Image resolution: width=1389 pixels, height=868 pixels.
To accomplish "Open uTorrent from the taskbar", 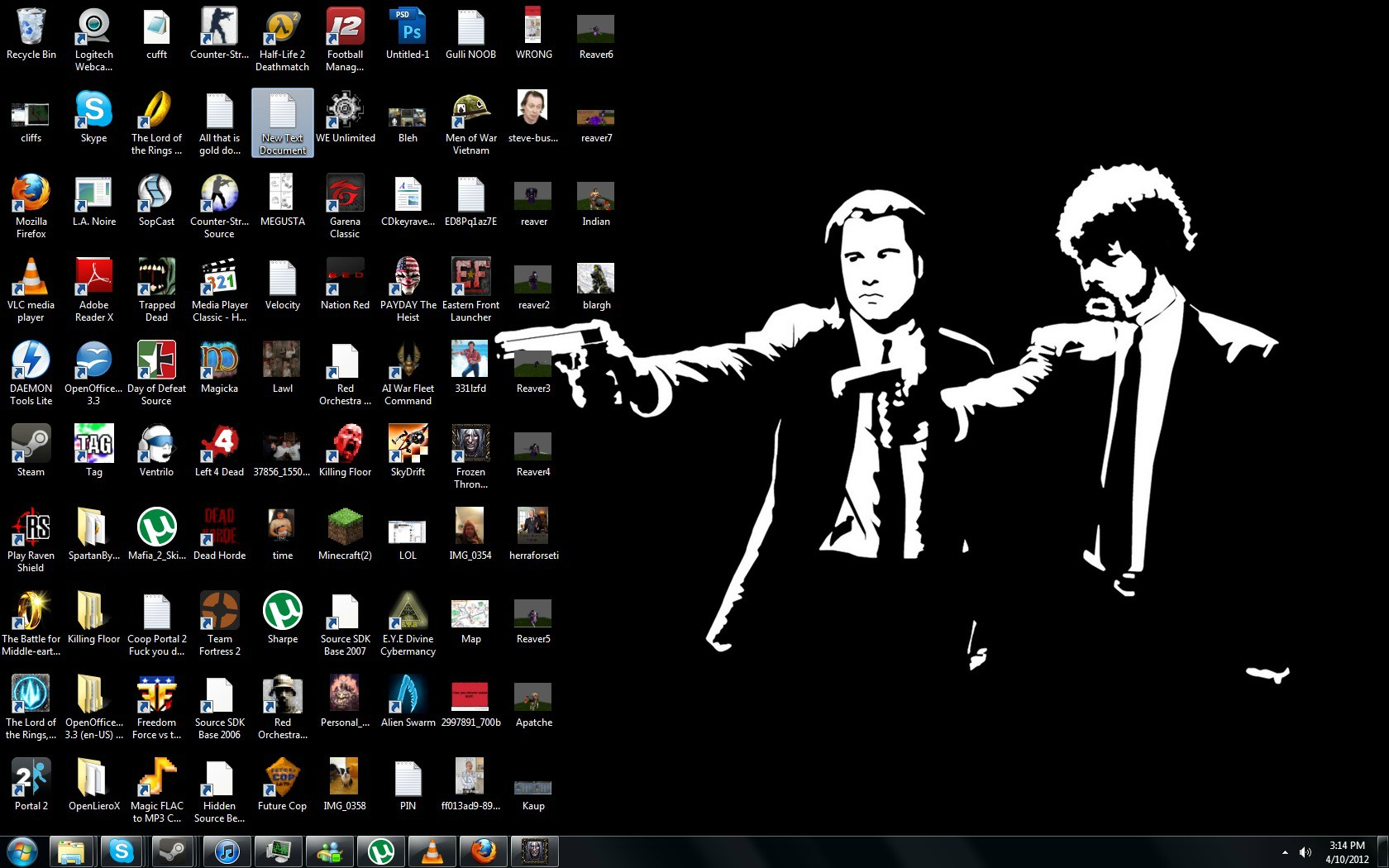I will [380, 851].
